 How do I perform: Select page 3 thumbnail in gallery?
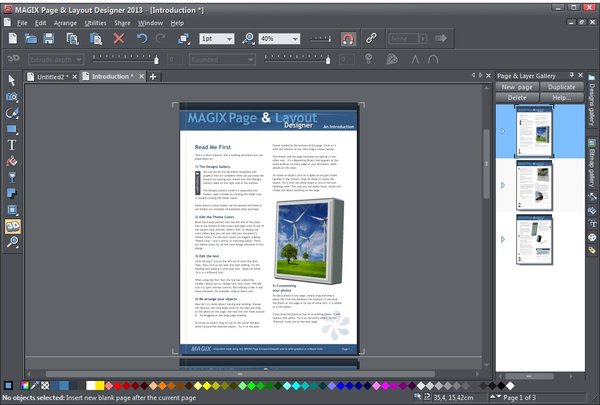(x=534, y=240)
